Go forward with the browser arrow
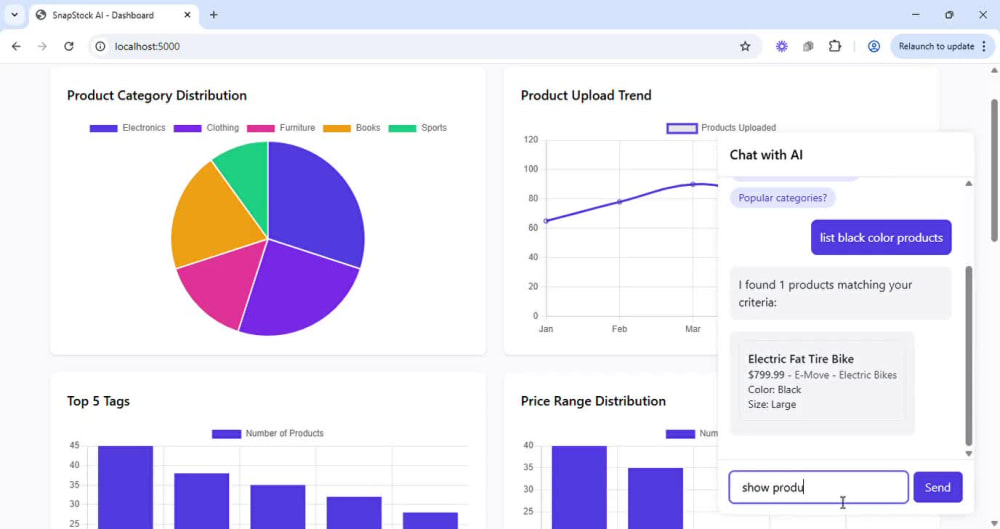Image resolution: width=1000 pixels, height=529 pixels. coord(42,46)
